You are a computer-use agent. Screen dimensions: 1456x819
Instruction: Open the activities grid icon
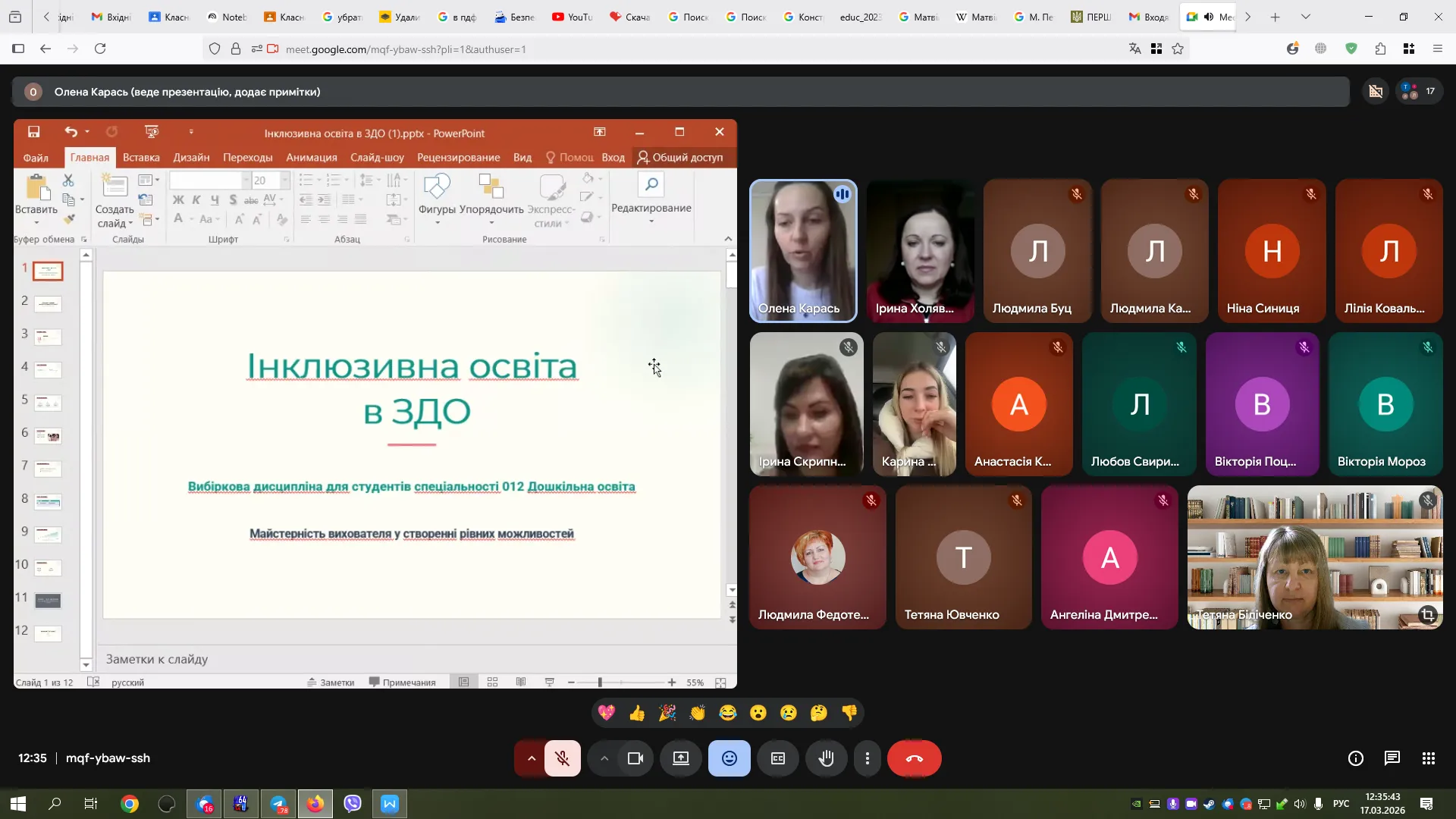coord(1428,758)
